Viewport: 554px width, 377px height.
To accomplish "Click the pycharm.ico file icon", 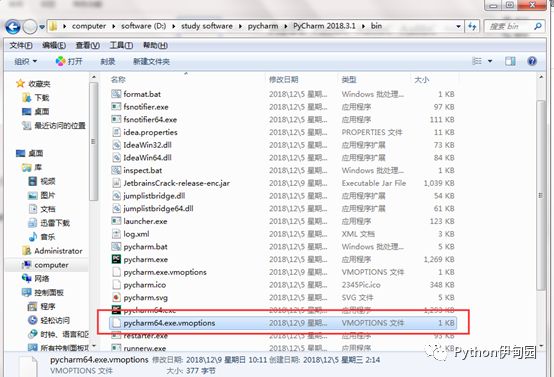I will click(116, 285).
